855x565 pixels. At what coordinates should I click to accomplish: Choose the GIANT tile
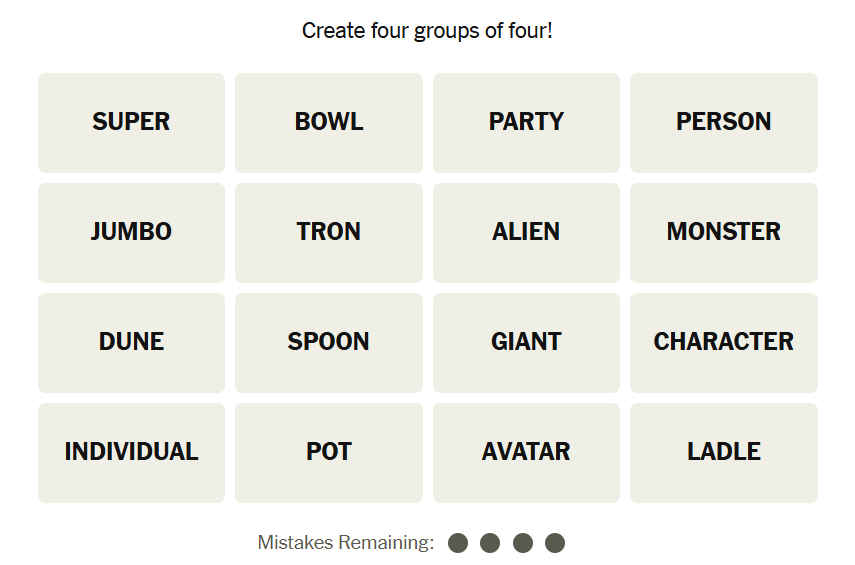[x=526, y=342]
